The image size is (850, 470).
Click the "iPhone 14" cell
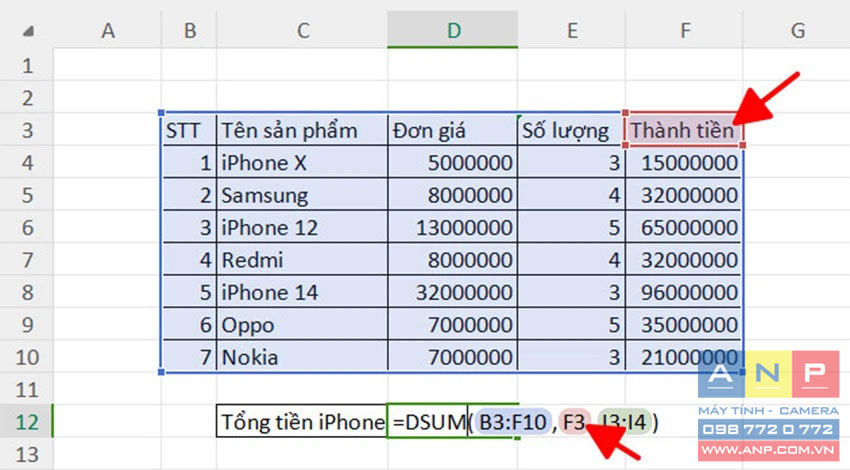tap(302, 293)
